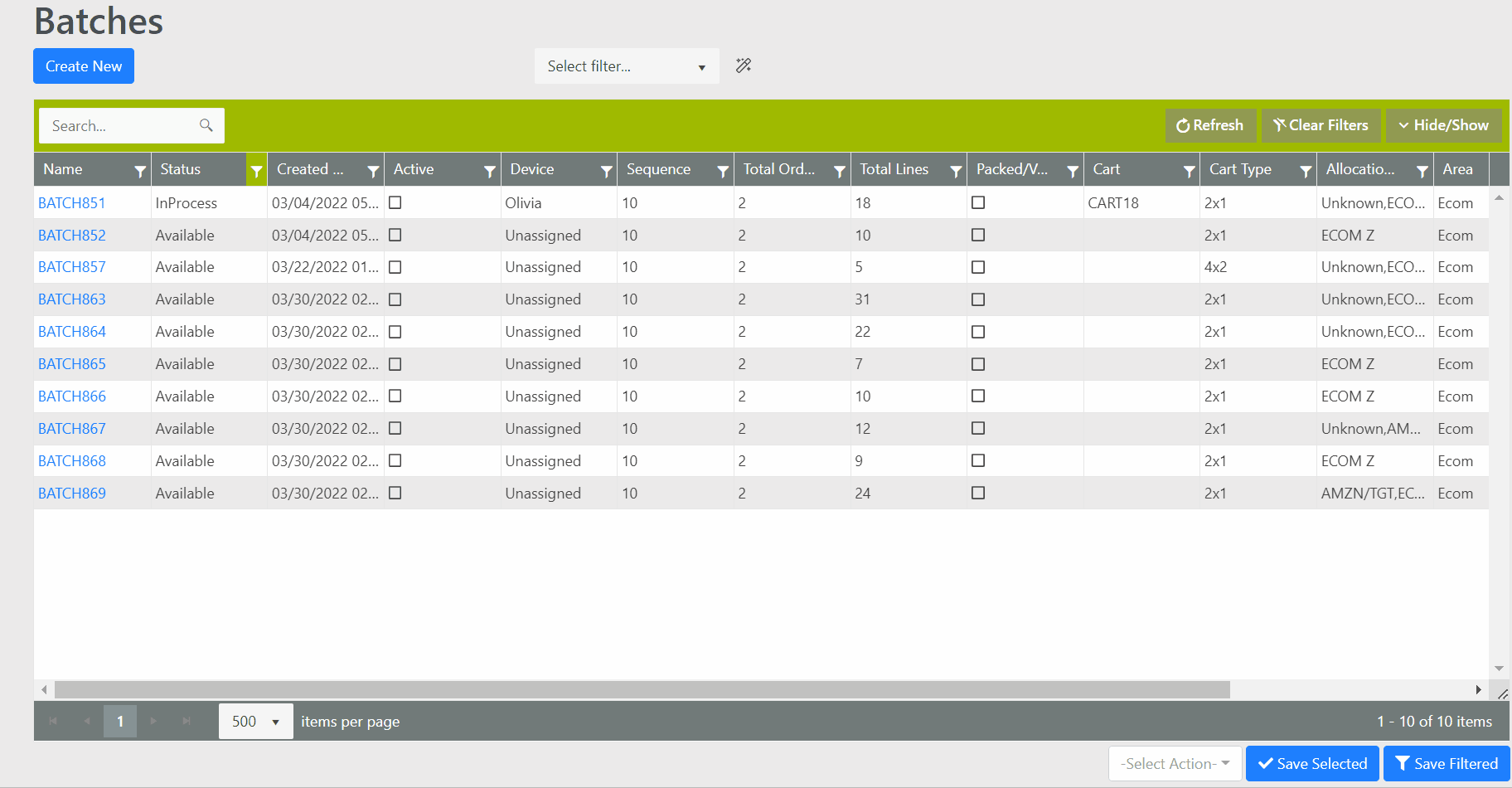Viewport: 1512px width, 788px height.
Task: Open the Hide/Show columns menu
Action: (1443, 125)
